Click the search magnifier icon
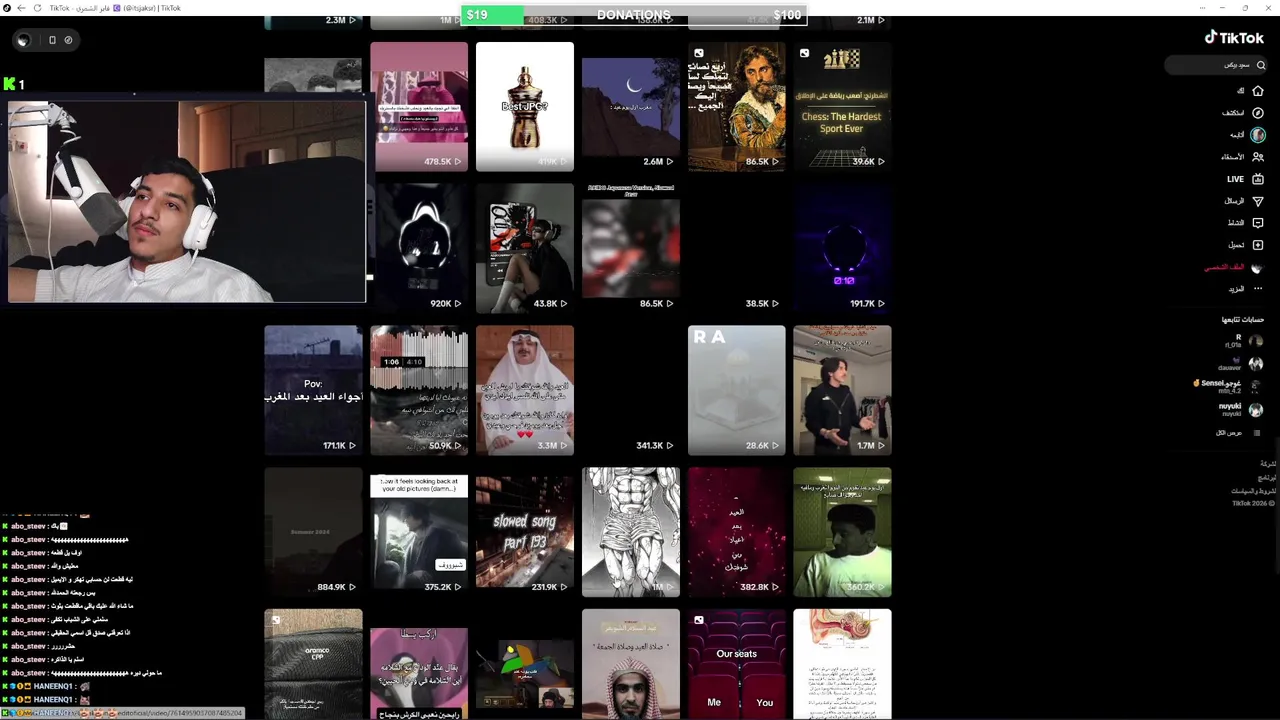The width and height of the screenshot is (1280, 720). [x=1260, y=65]
